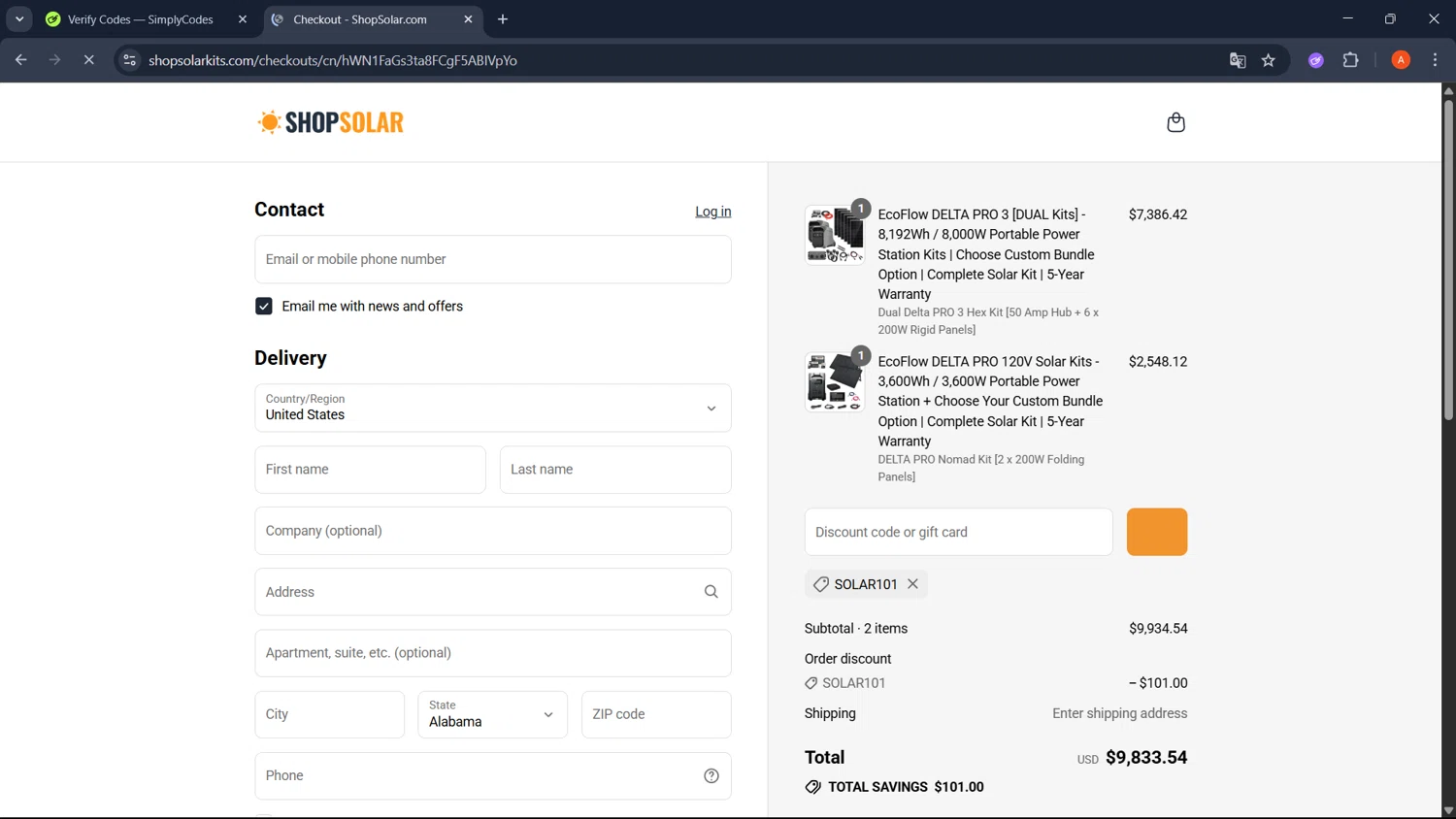This screenshot has height=819, width=1456.
Task: Toggle Email me with news and offers
Action: point(263,306)
